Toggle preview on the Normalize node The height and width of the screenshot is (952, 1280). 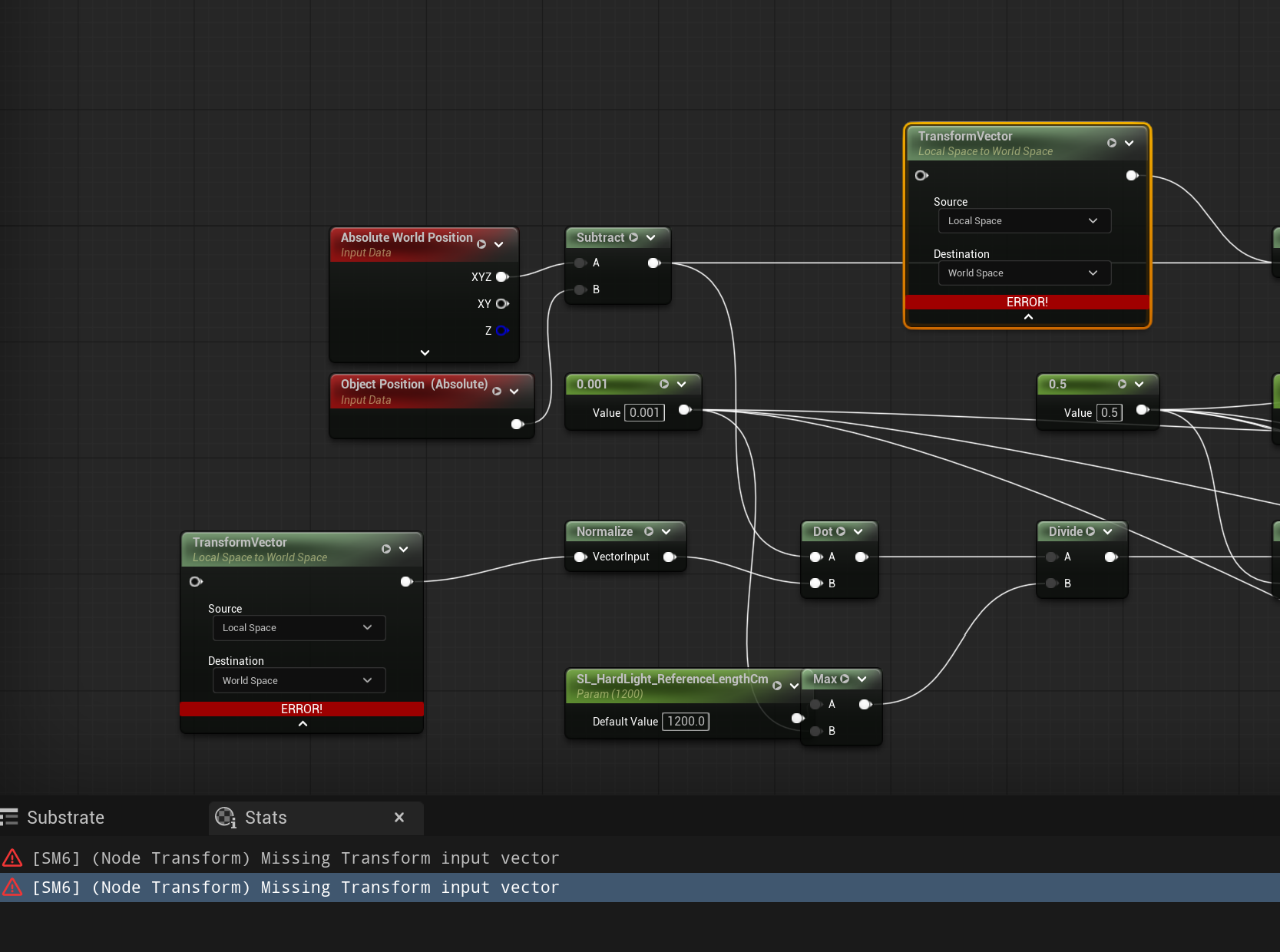(x=649, y=531)
